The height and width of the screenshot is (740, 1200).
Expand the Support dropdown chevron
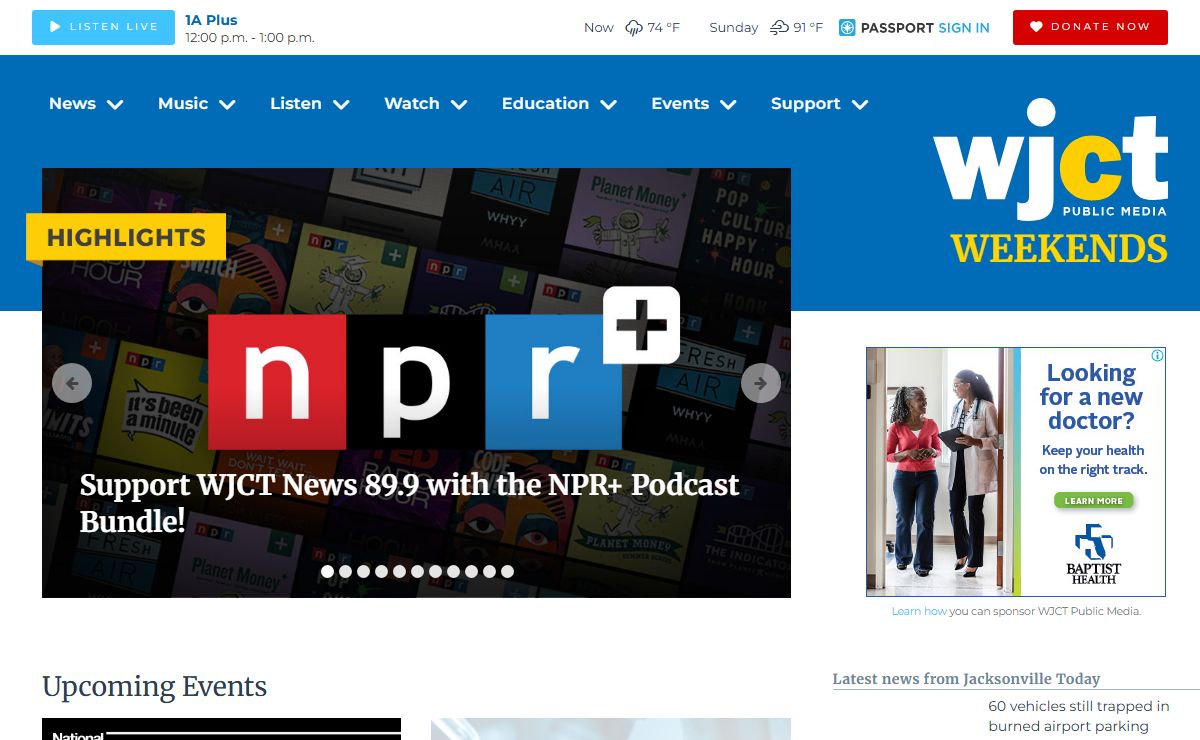click(860, 104)
